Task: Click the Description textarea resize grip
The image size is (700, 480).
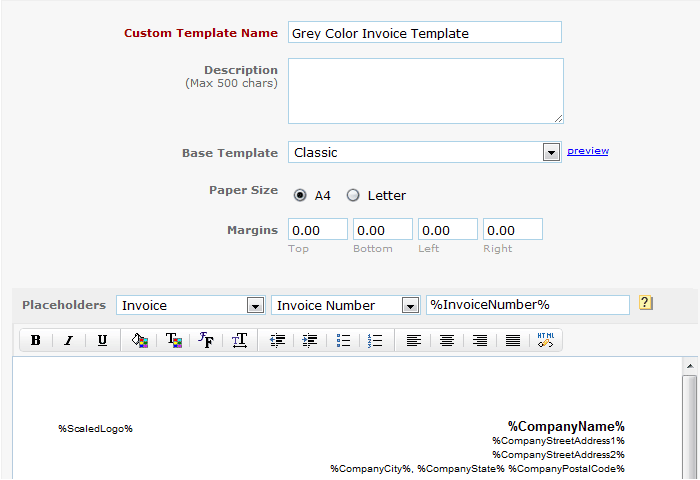Action: click(x=558, y=119)
